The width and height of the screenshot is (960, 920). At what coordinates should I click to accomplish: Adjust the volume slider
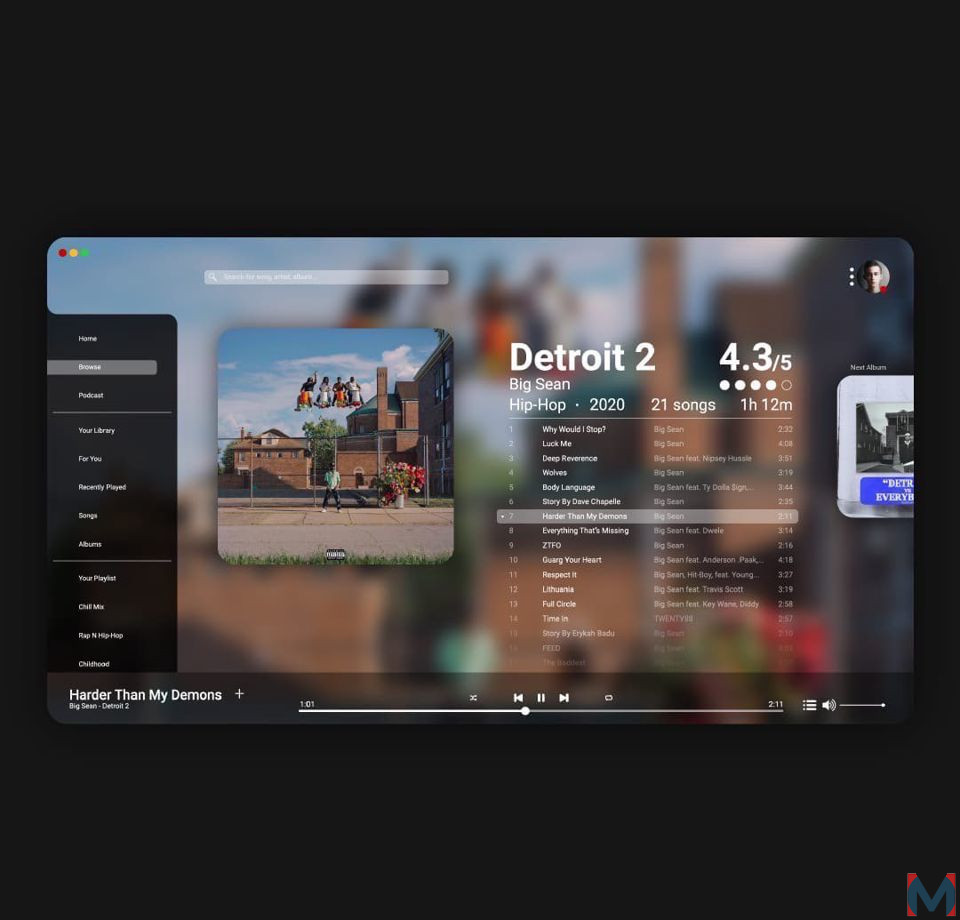point(863,705)
